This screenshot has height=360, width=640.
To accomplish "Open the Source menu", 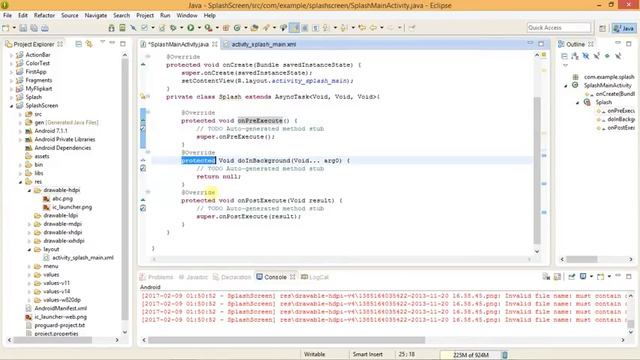I will click(70, 15).
